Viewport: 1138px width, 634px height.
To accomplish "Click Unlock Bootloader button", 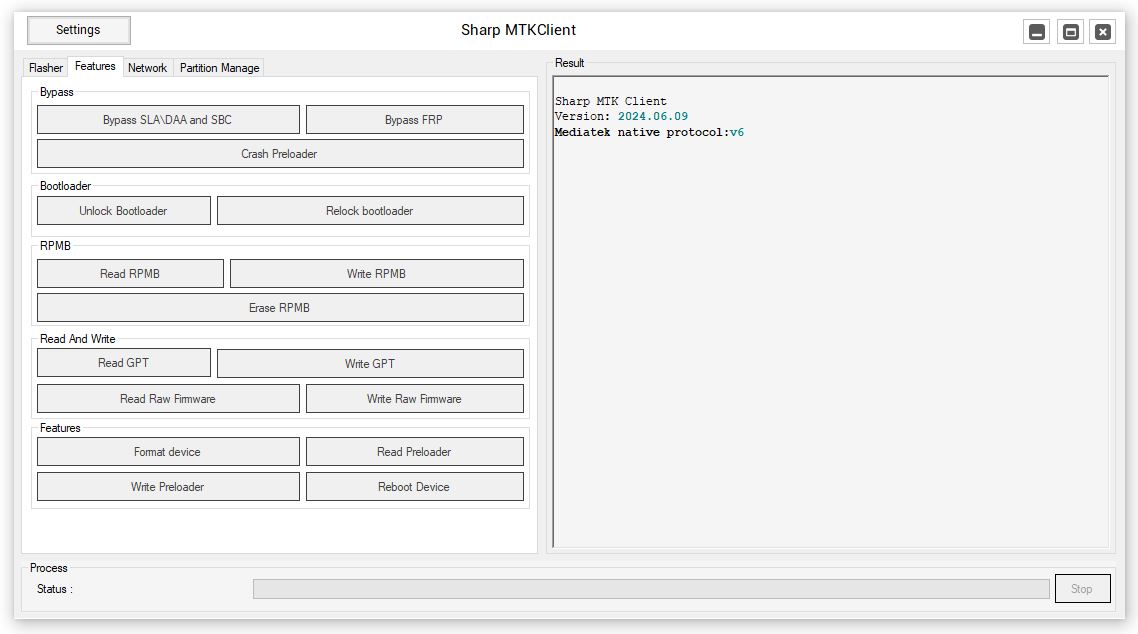I will [x=123, y=211].
